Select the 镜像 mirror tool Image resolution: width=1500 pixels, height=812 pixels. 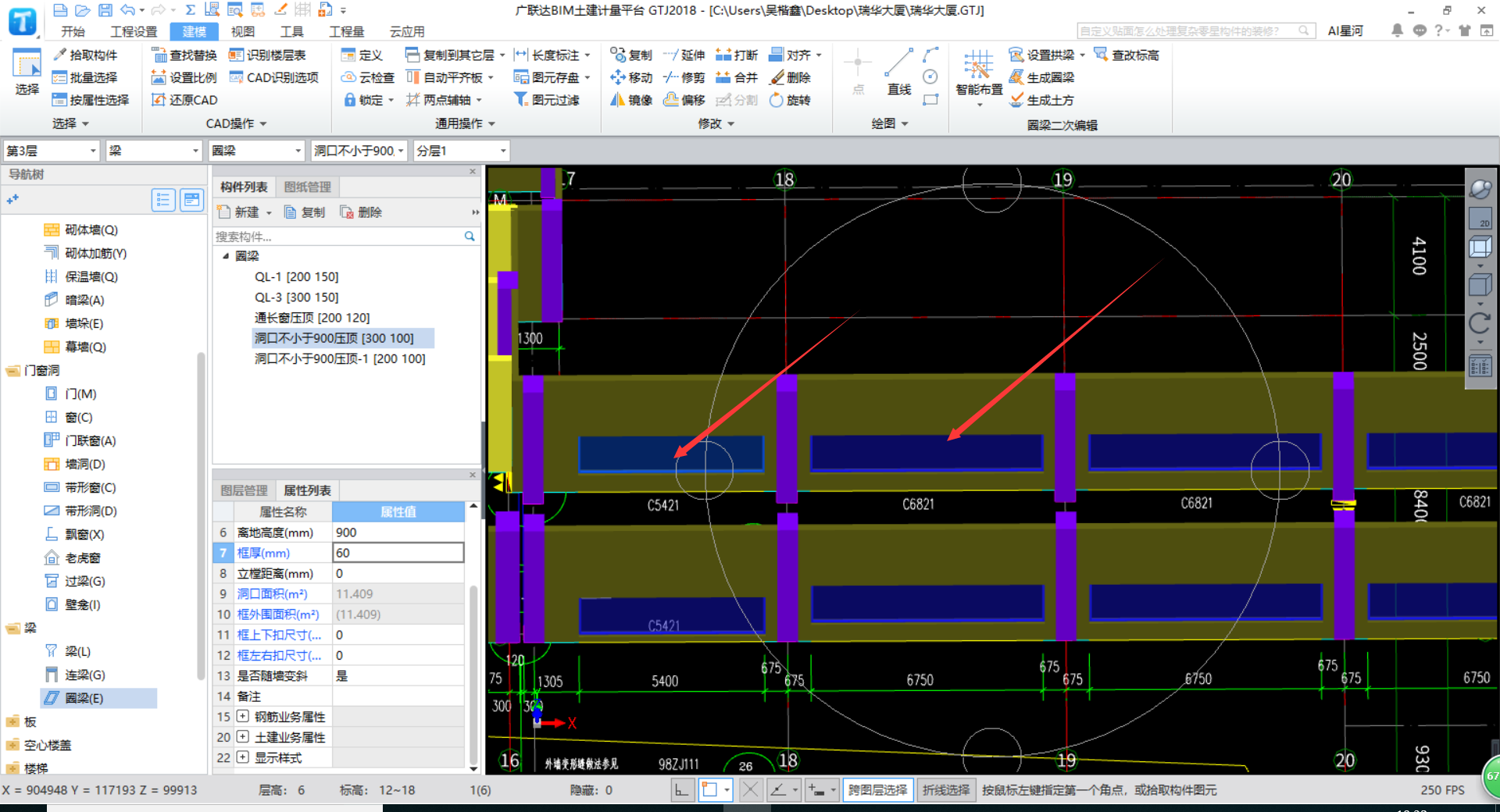(631, 100)
